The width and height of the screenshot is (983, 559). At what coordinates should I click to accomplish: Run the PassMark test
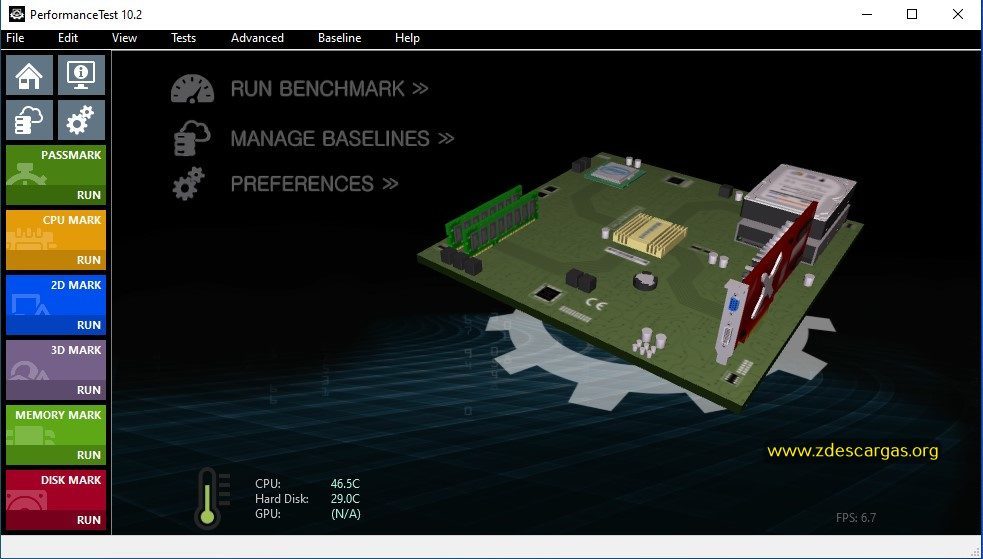pyautogui.click(x=88, y=195)
